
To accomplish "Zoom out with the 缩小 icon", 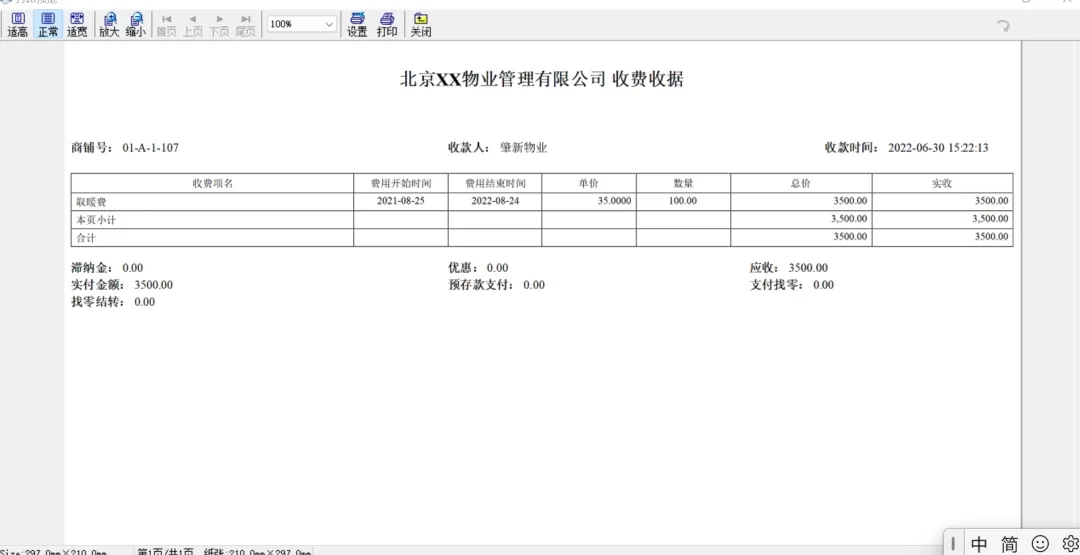I will click(x=136, y=25).
